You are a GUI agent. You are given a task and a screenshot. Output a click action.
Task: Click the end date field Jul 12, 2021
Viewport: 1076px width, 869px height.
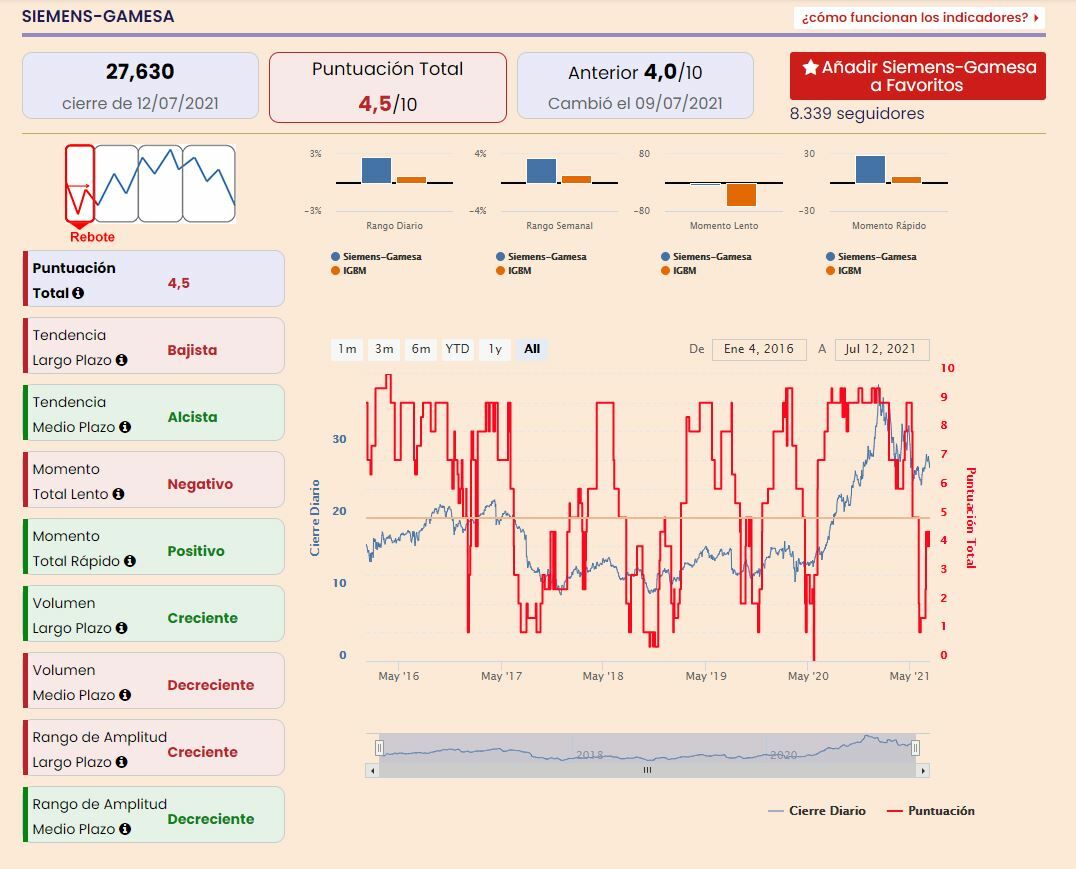pos(882,349)
